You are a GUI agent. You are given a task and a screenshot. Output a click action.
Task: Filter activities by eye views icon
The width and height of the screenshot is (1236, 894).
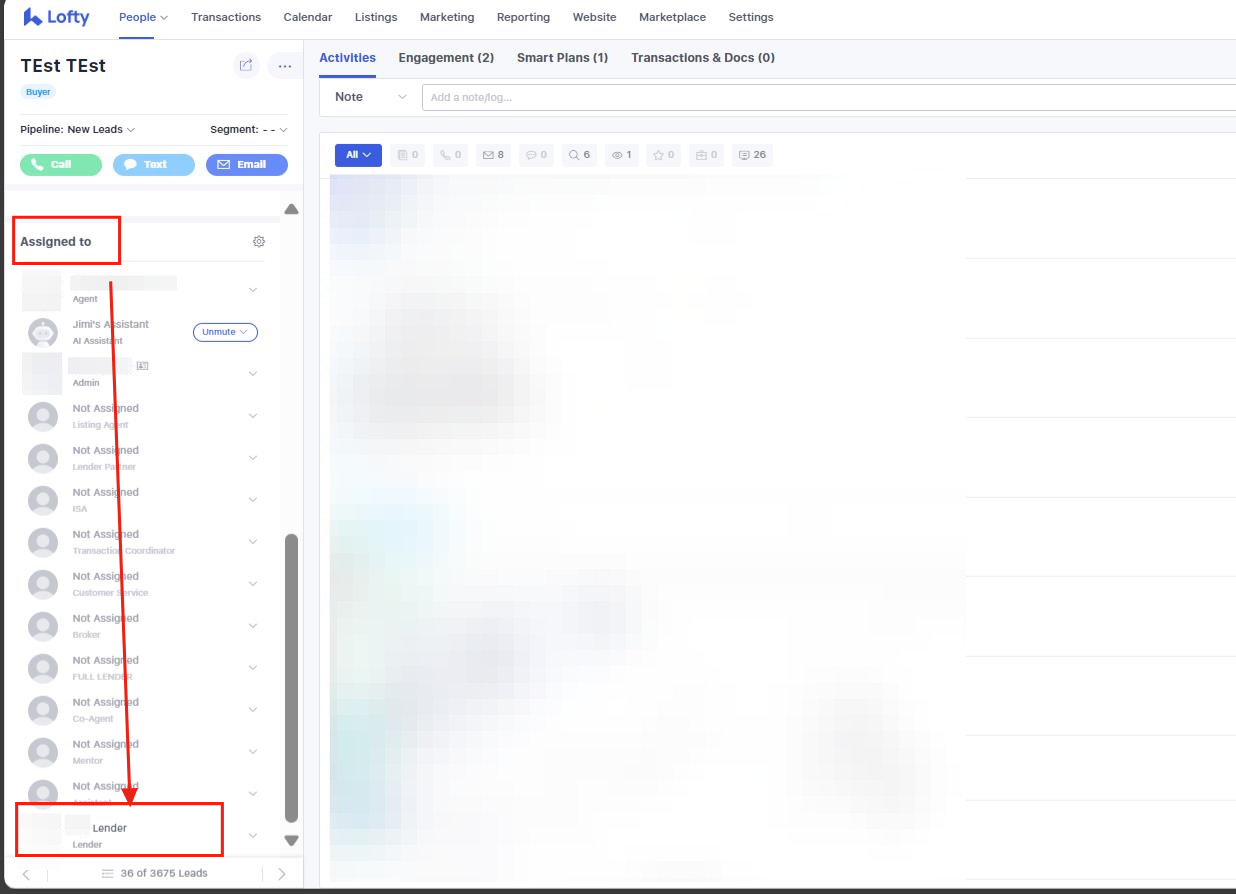[623, 155]
